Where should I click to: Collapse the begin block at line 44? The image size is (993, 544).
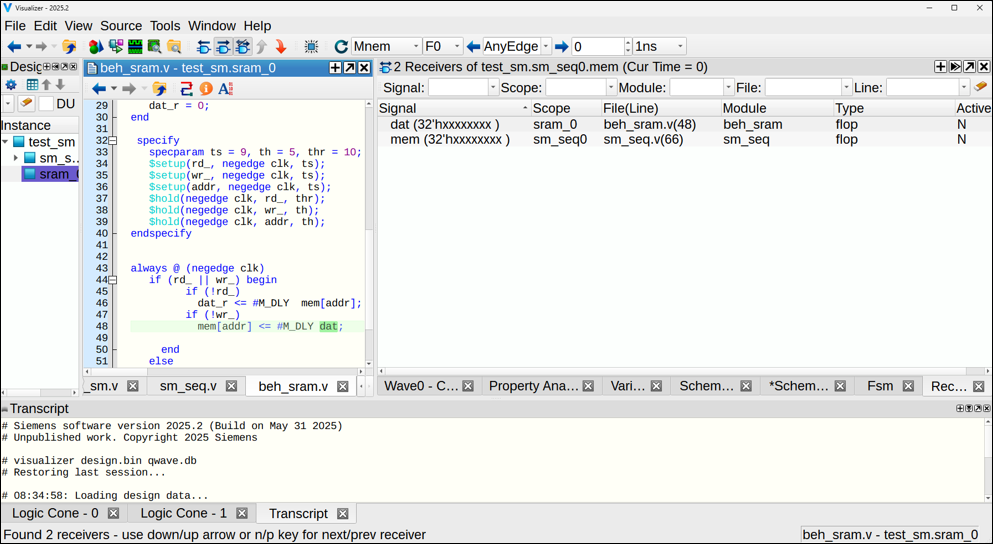point(113,280)
